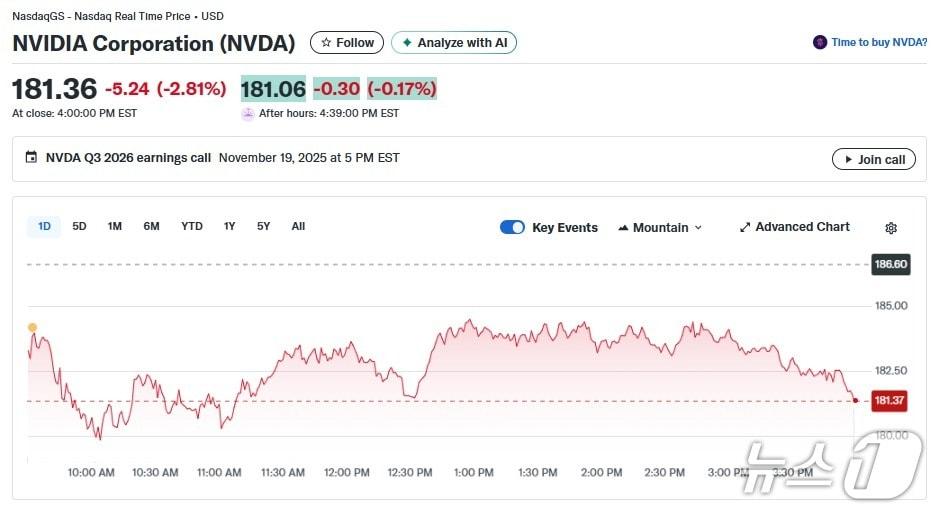Image resolution: width=936 pixels, height=513 pixels.
Task: Click the red closing price dot on chart
Action: 855,400
